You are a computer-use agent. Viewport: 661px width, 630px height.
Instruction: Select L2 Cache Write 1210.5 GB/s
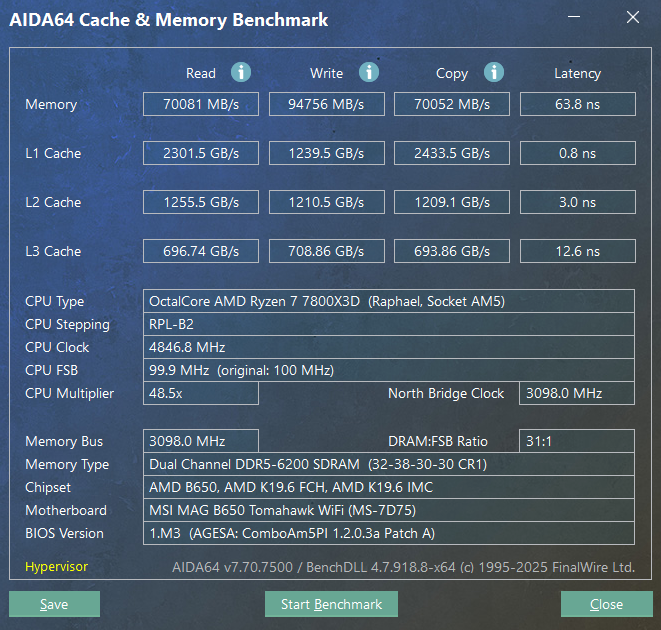[327, 202]
